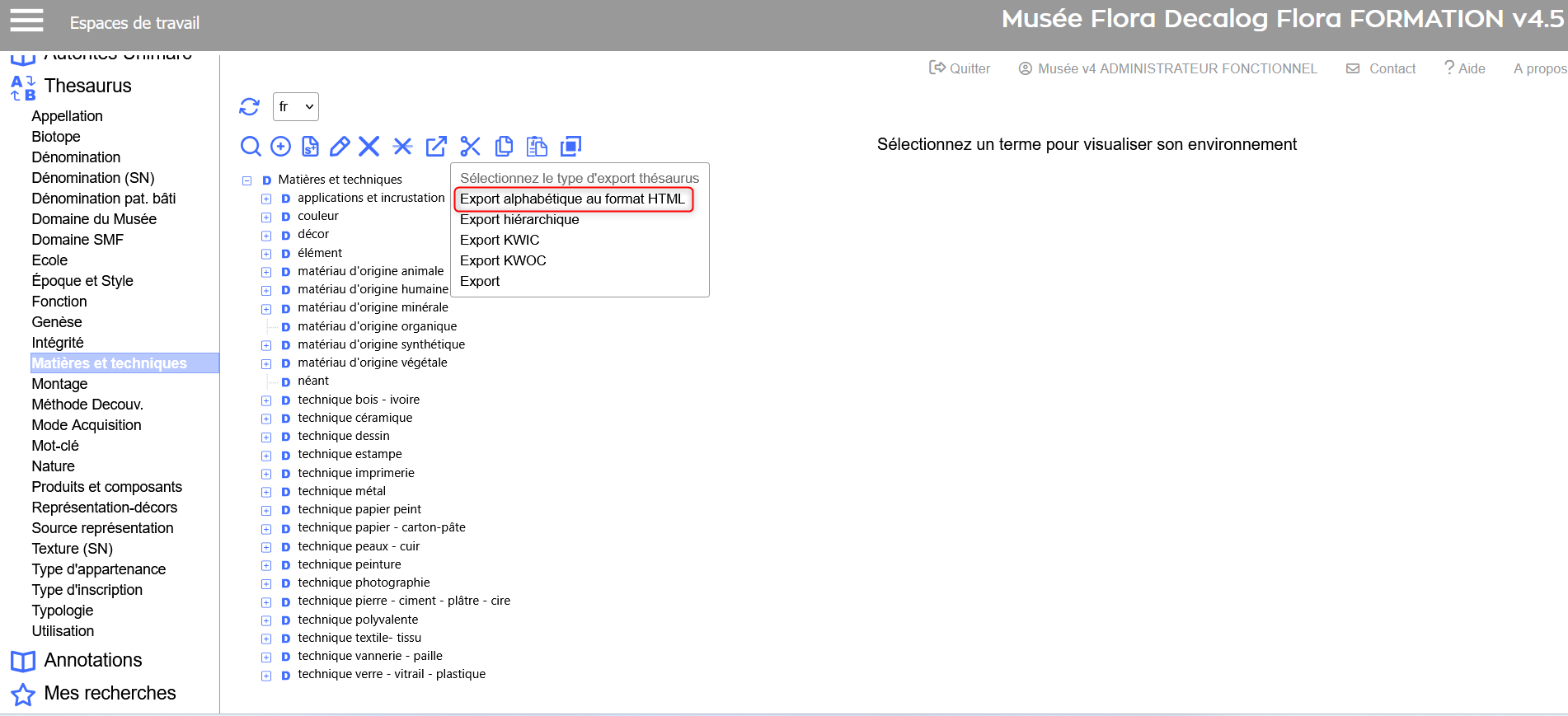The height and width of the screenshot is (716, 1568).
Task: Cut term with the scissors icon
Action: (470, 147)
